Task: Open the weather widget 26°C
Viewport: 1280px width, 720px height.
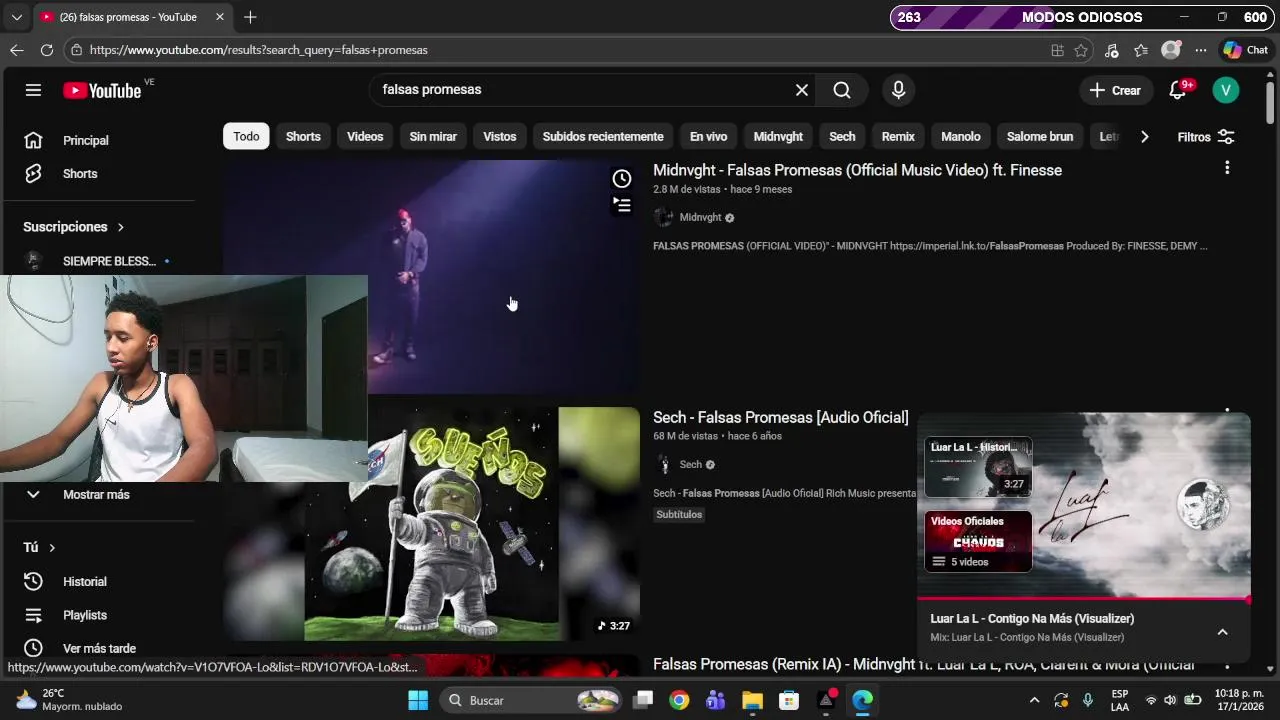Action: click(x=70, y=700)
